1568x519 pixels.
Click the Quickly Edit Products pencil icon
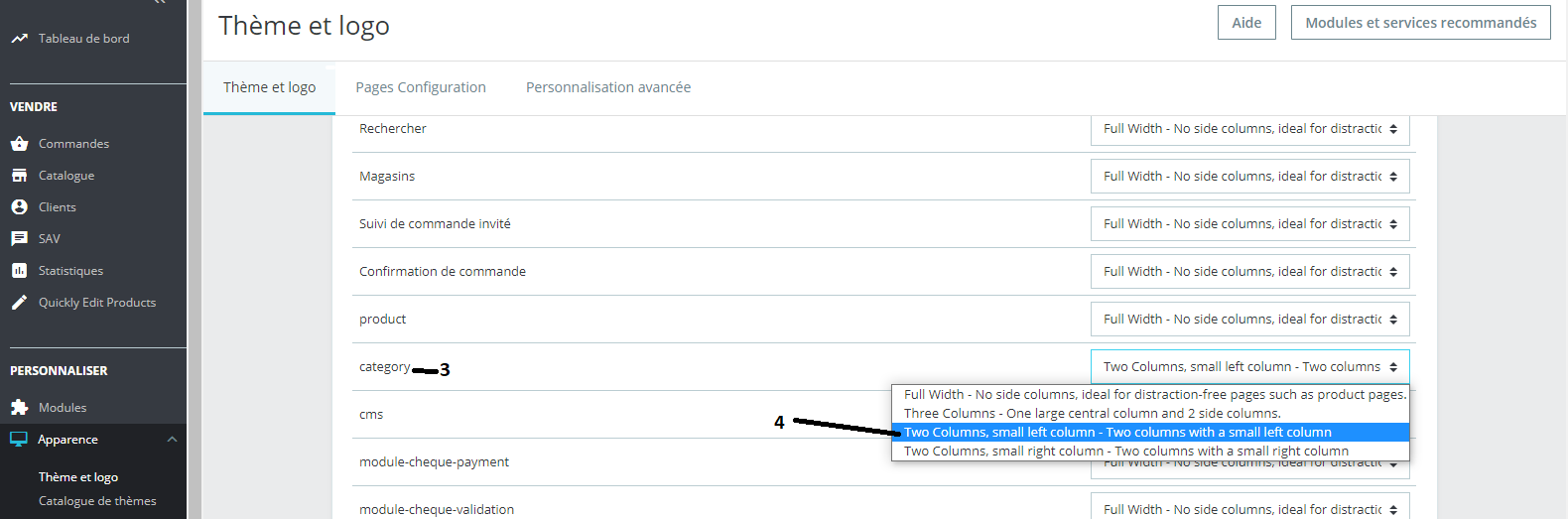coord(19,303)
